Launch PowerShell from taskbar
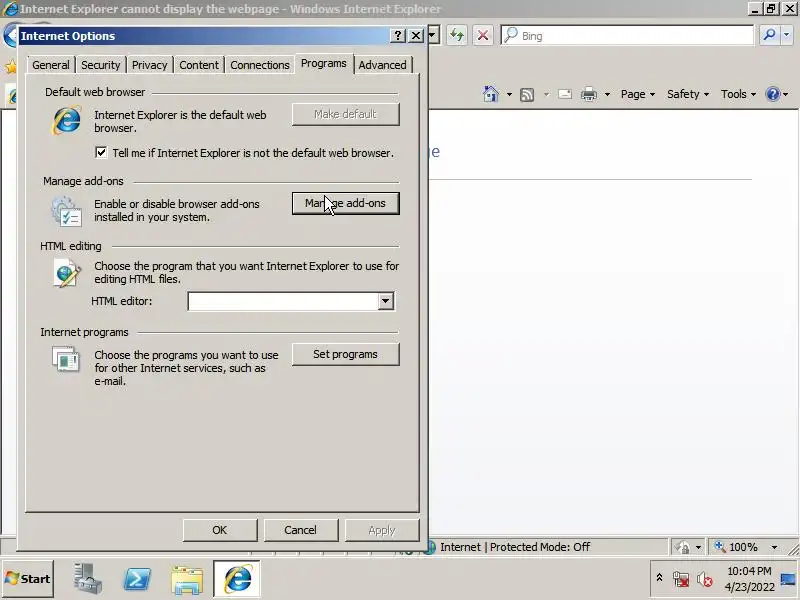The height and width of the screenshot is (600, 800). pos(137,579)
